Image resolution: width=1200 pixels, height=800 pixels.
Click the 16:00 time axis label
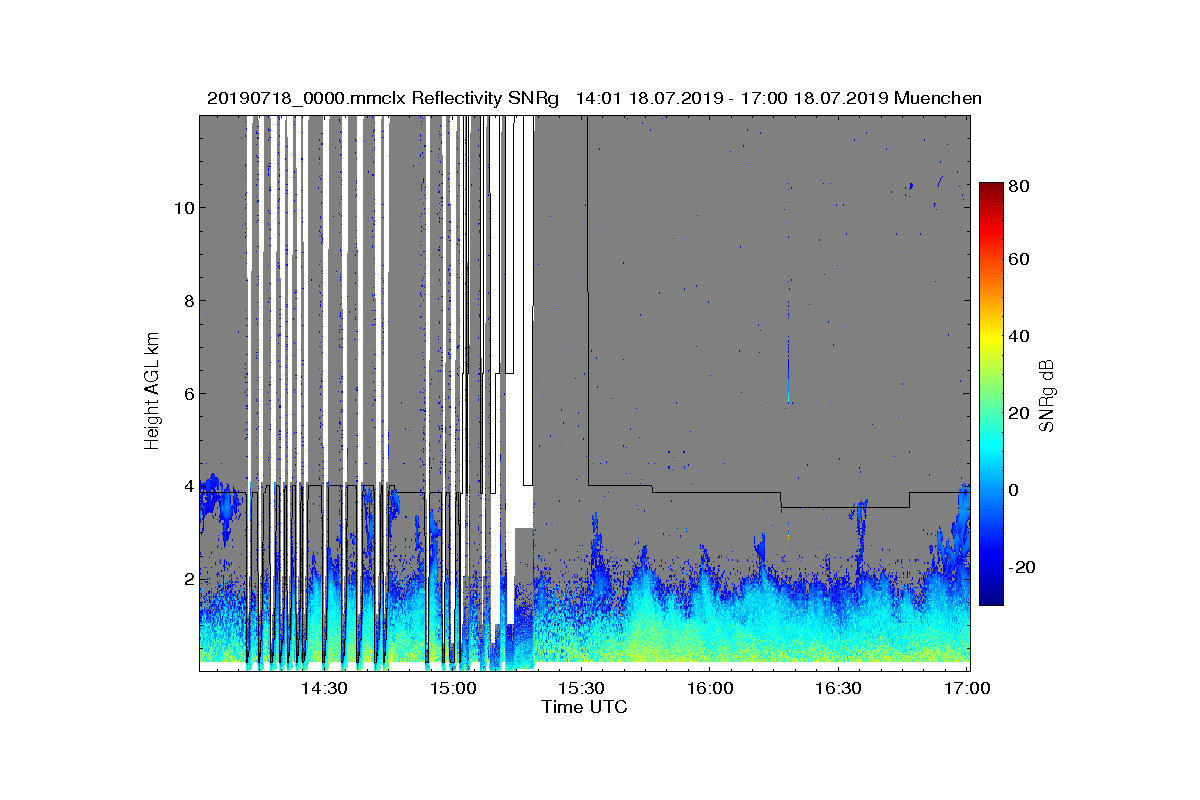pos(710,689)
